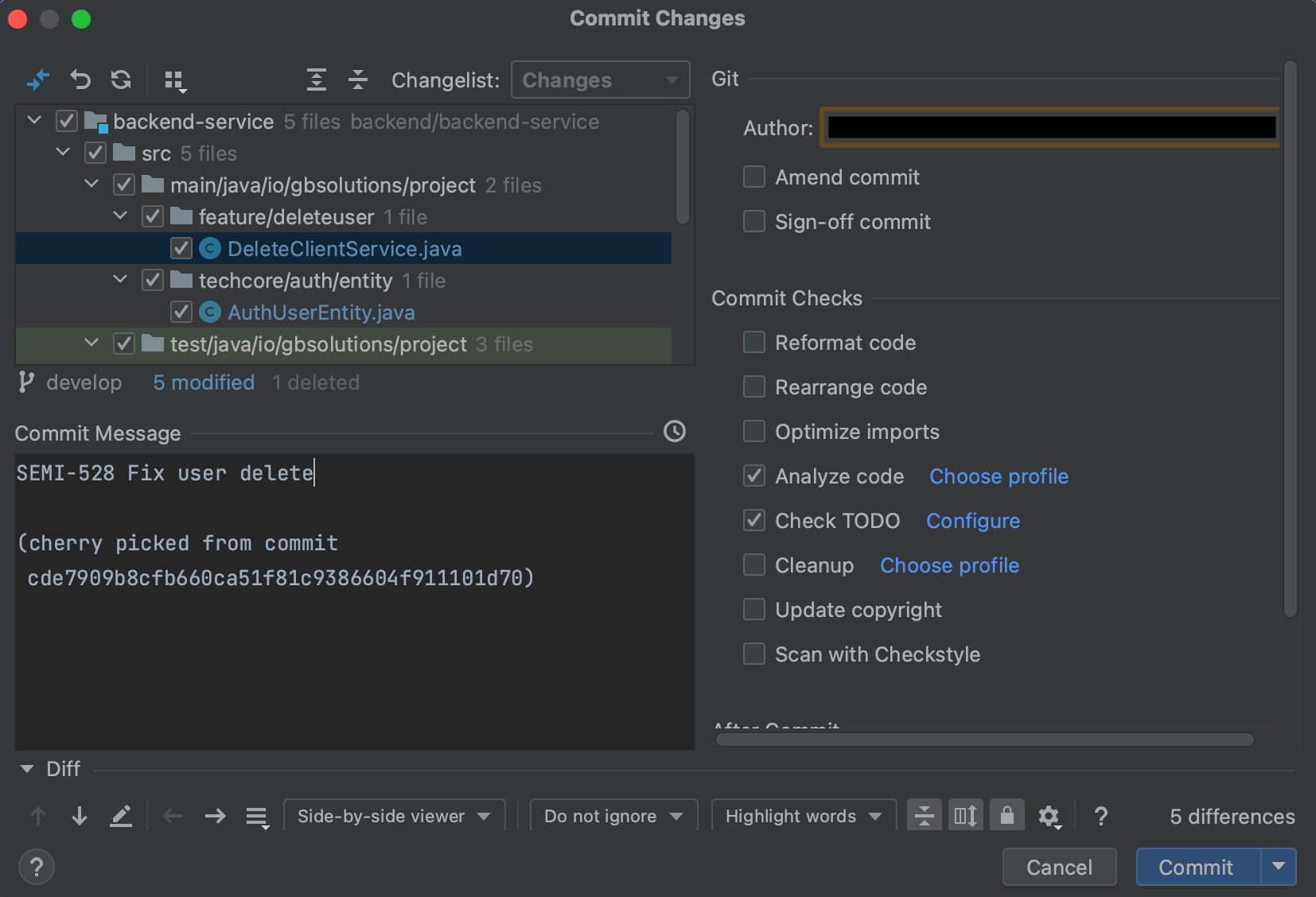The width and height of the screenshot is (1316, 897).
Task: Enable the Amend commit checkbox
Action: pos(753,177)
